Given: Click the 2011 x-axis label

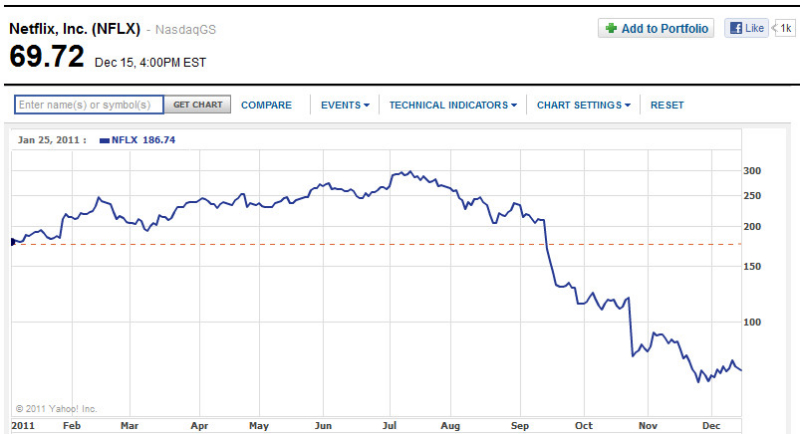Looking at the screenshot, I should point(23,426).
